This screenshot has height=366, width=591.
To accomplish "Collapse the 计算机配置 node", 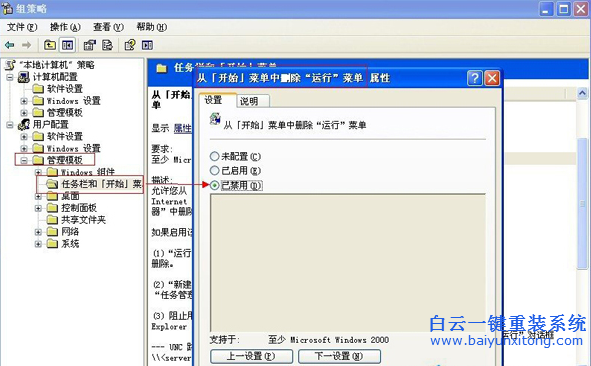I will [x=10, y=77].
